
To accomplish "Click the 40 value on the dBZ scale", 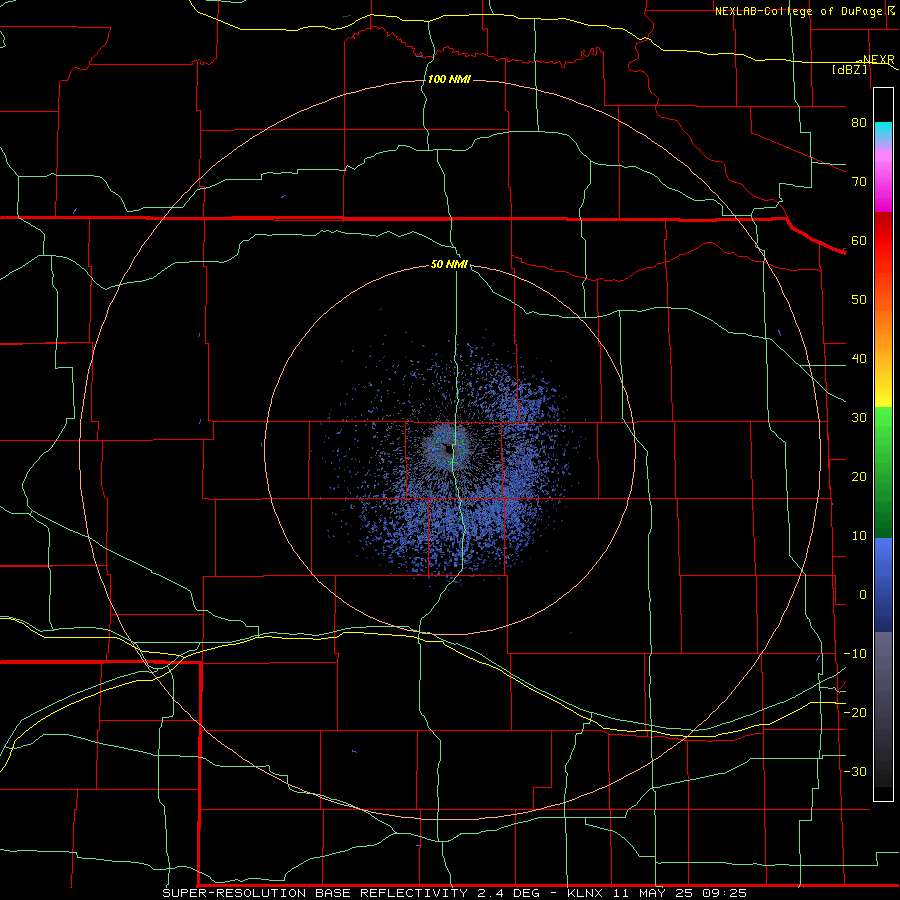I will click(x=859, y=359).
